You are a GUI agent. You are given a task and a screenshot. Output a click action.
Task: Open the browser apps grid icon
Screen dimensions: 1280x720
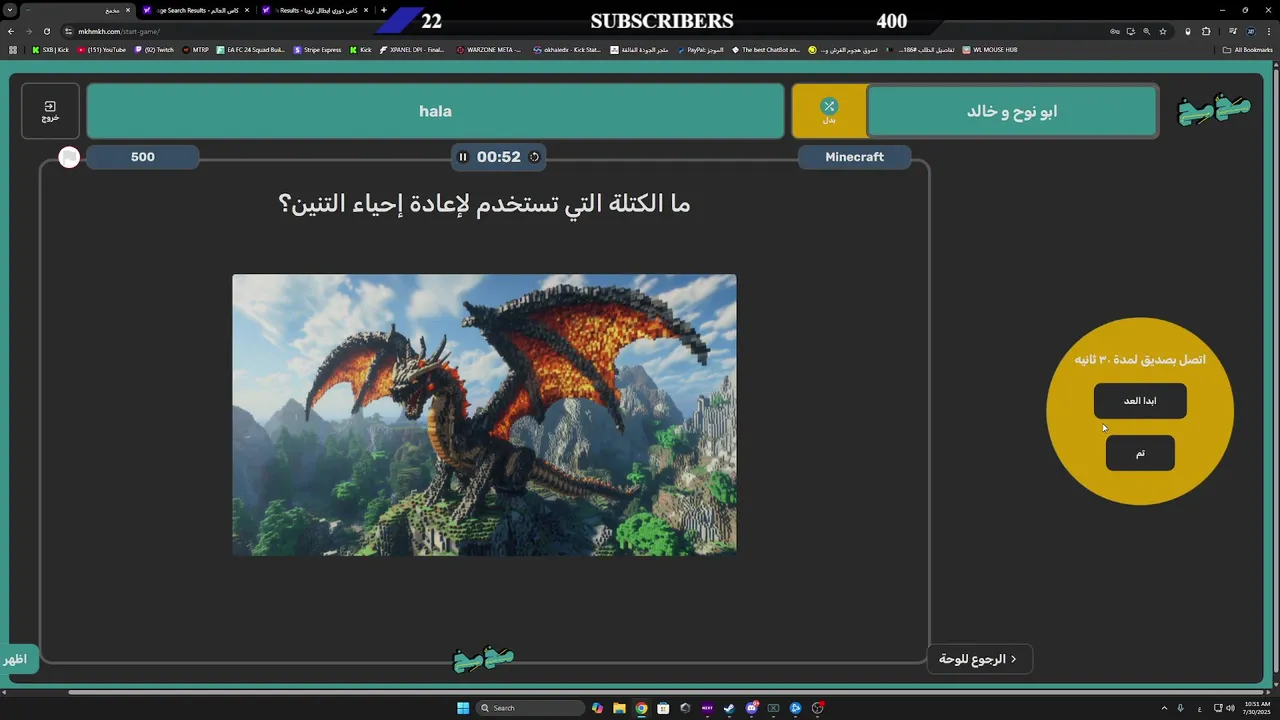click(x=13, y=50)
